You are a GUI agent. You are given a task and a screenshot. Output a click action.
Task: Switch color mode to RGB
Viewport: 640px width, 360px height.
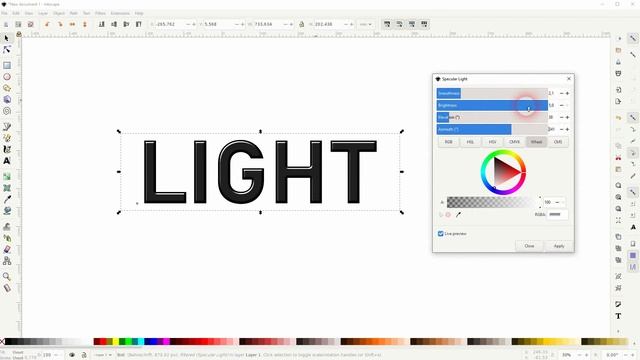449,142
